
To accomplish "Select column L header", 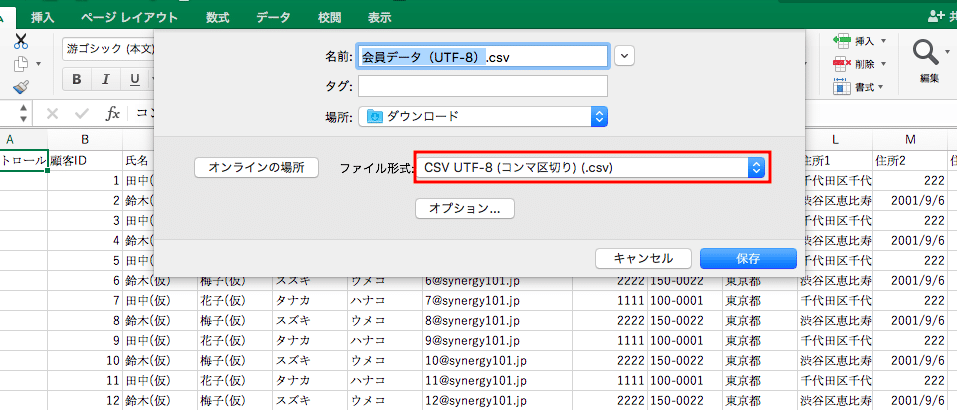I will (835, 140).
